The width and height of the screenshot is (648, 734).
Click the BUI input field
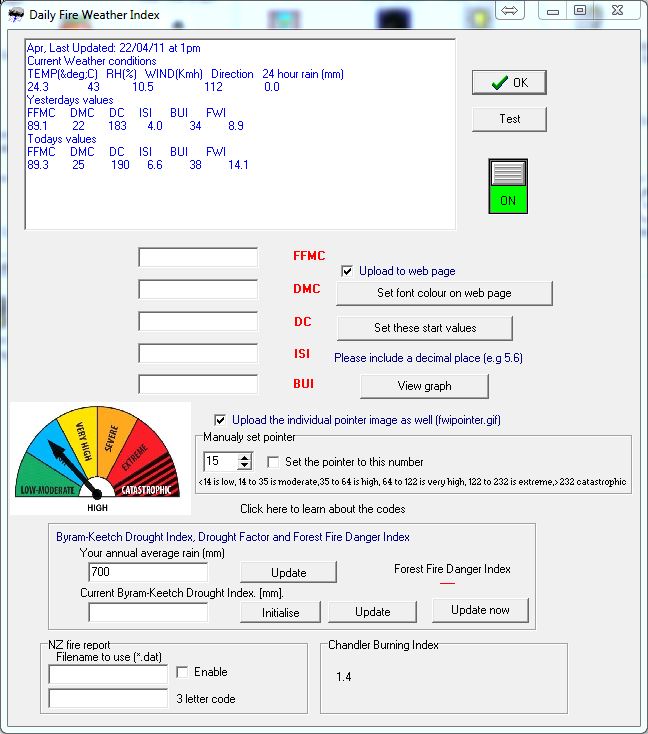[198, 384]
